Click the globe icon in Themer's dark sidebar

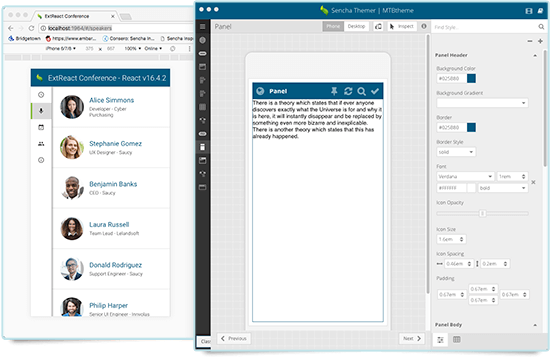(202, 40)
